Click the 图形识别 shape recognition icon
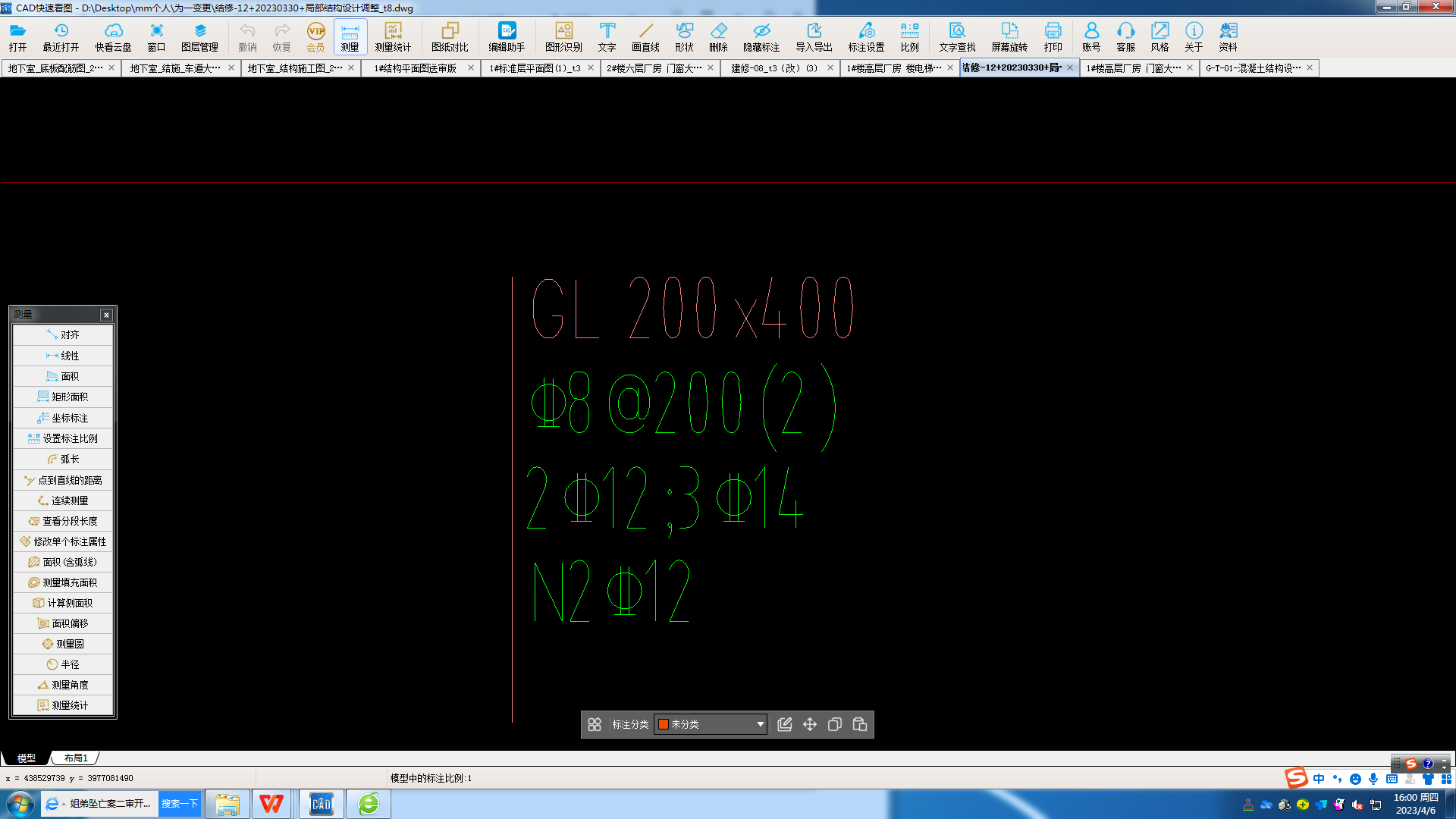 coord(563,36)
